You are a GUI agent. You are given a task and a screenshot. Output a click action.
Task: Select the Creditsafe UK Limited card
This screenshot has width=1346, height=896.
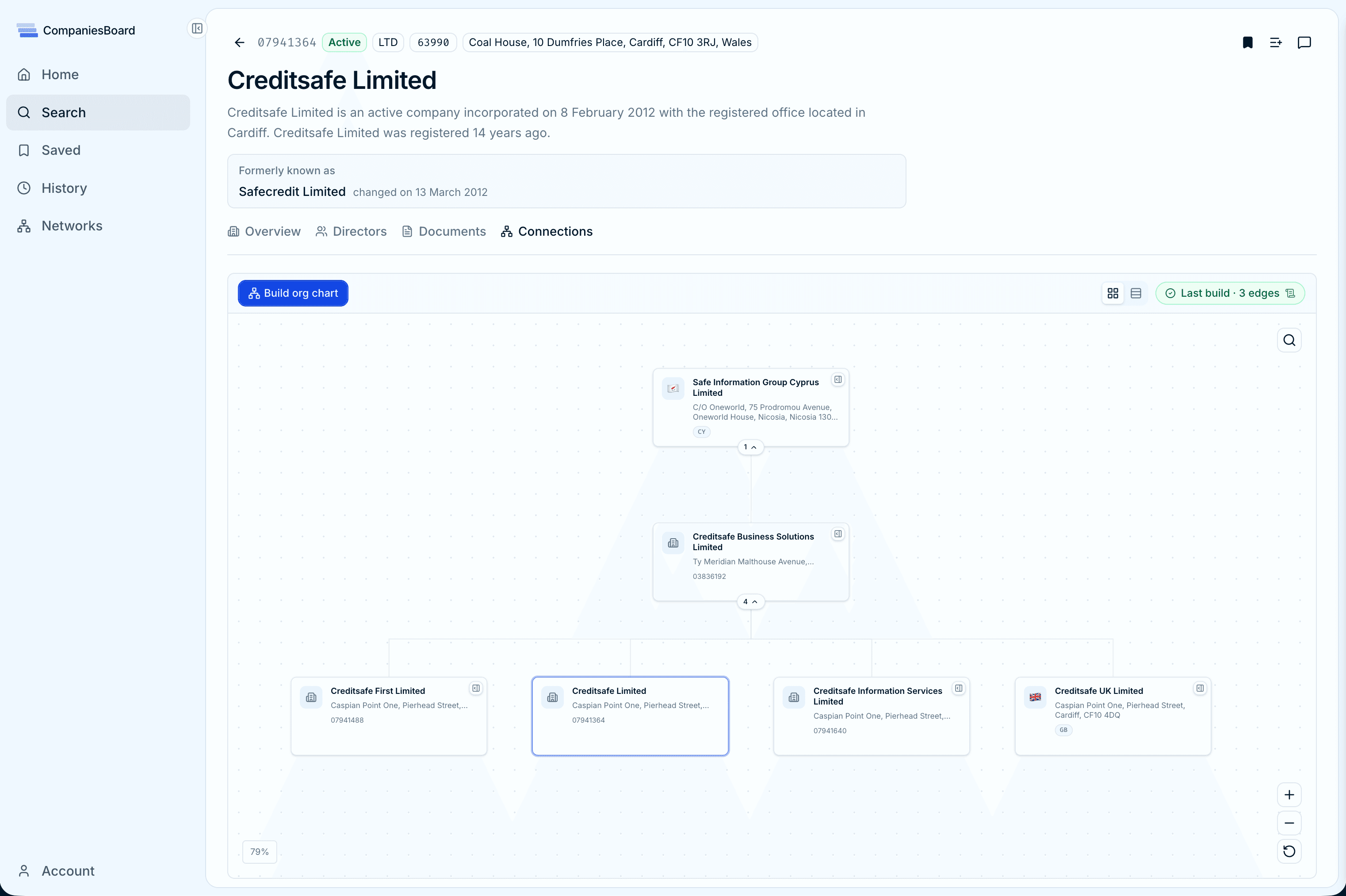coord(1113,716)
